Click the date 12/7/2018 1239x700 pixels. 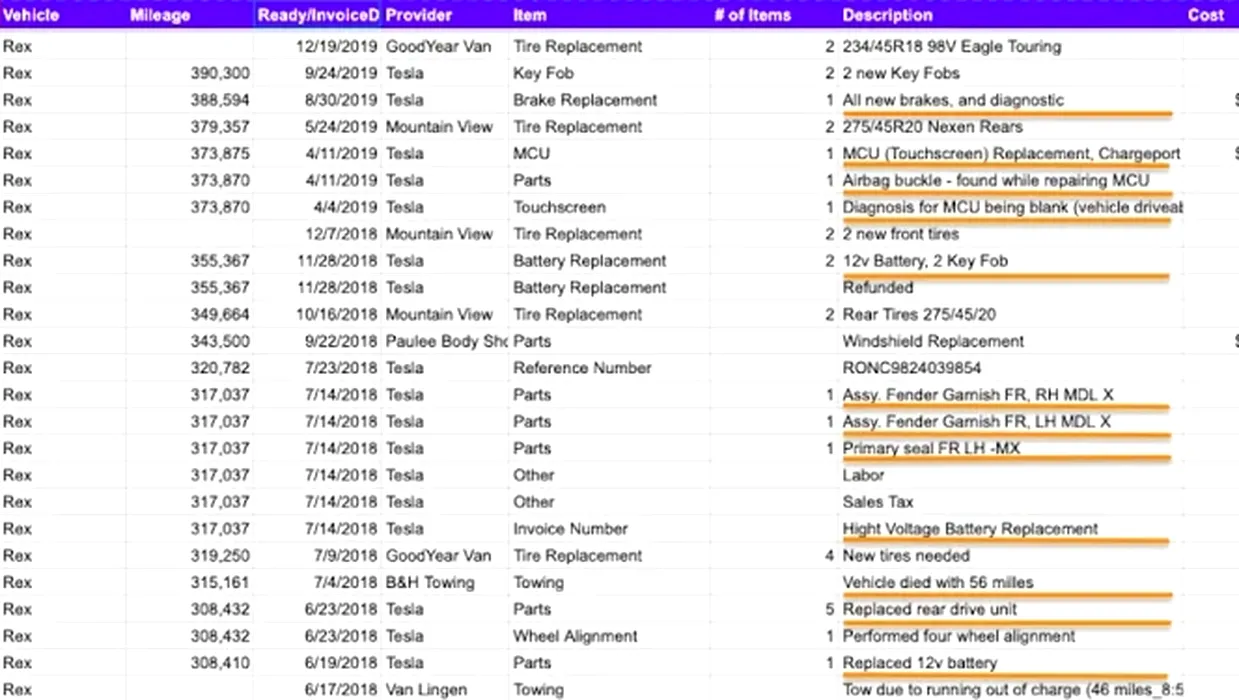341,234
